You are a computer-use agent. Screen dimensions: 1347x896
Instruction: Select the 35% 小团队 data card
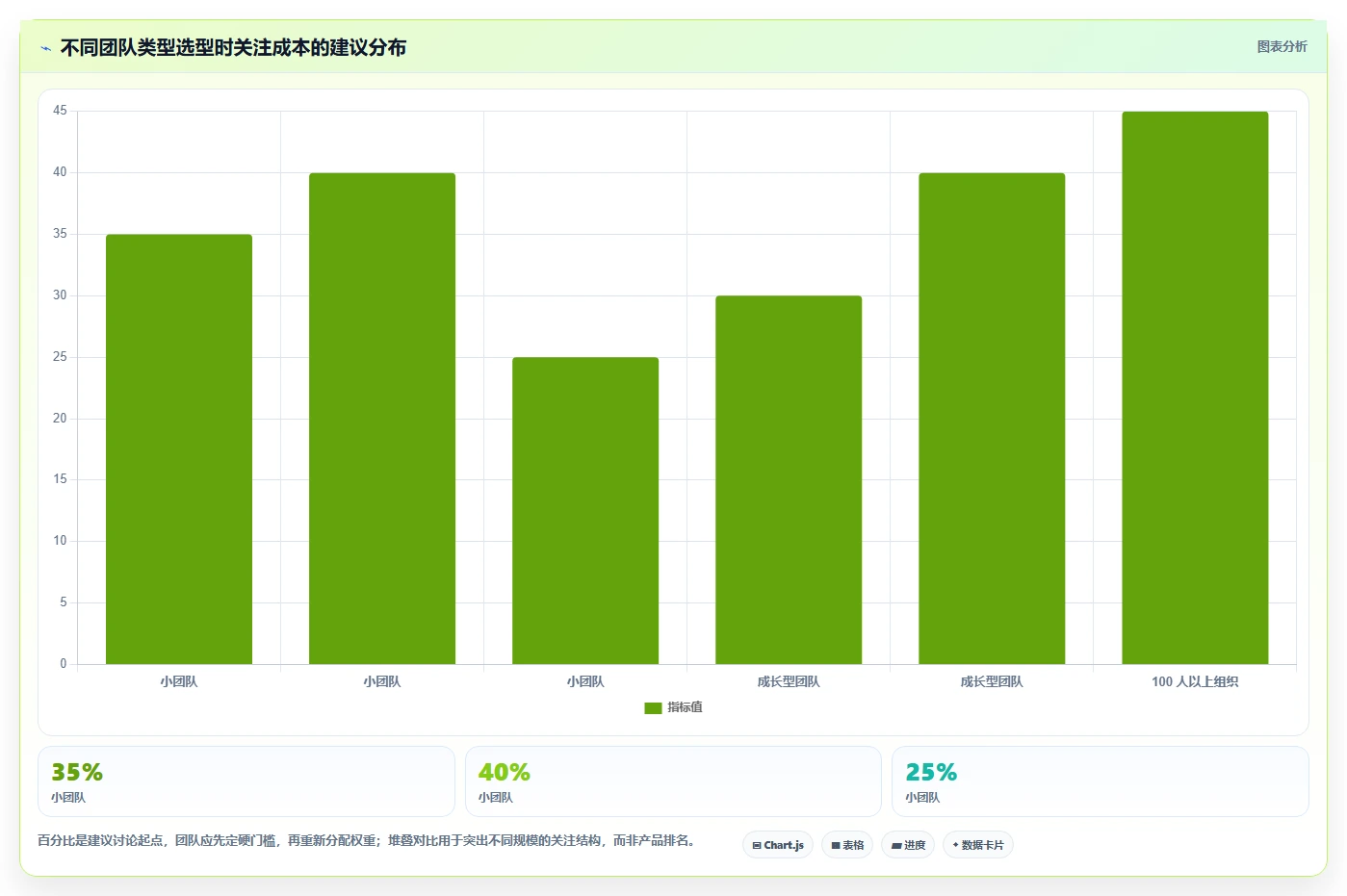pyautogui.click(x=246, y=781)
